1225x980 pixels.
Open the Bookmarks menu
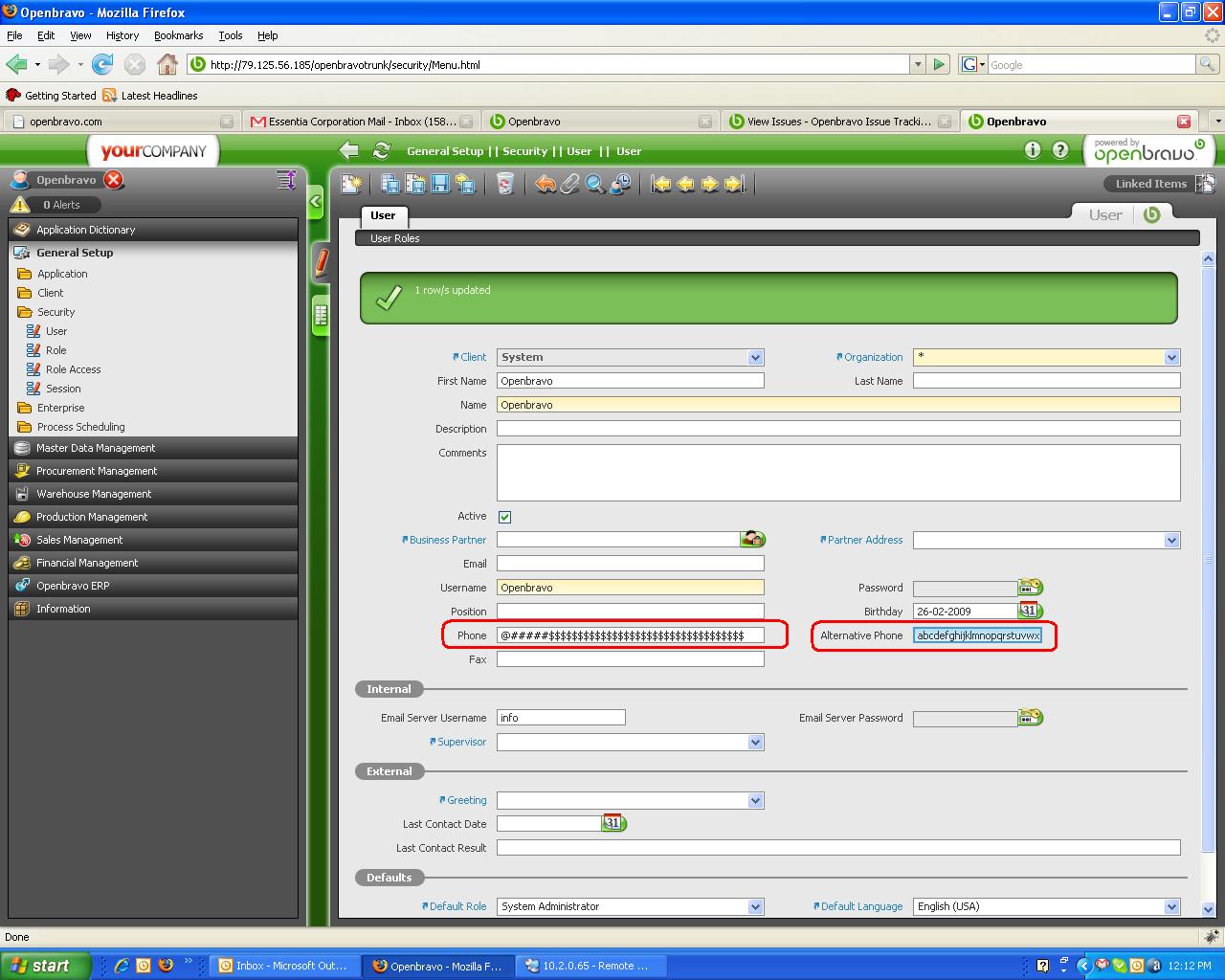pos(178,35)
